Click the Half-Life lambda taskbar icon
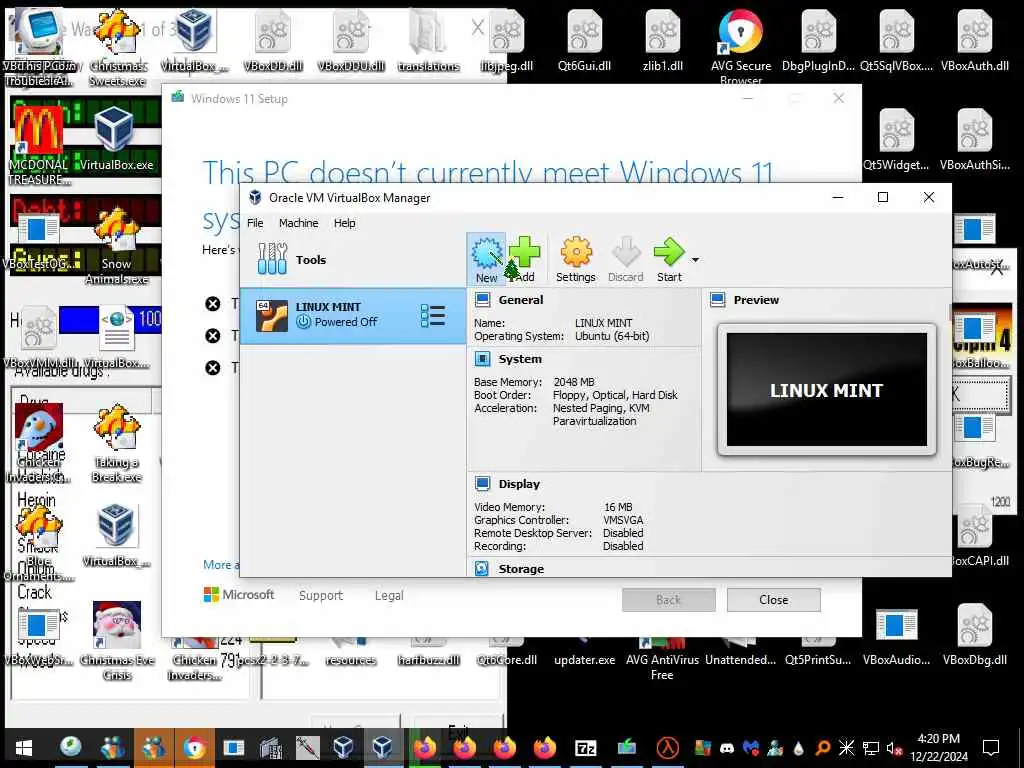Screen dimensions: 1024x768 pyautogui.click(x=667, y=747)
